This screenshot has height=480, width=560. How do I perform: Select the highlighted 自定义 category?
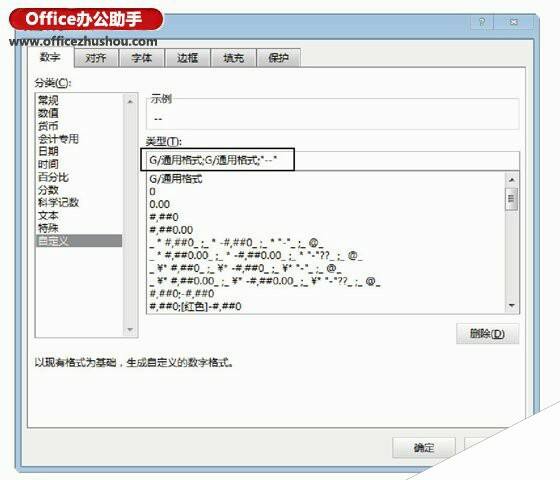(x=79, y=241)
